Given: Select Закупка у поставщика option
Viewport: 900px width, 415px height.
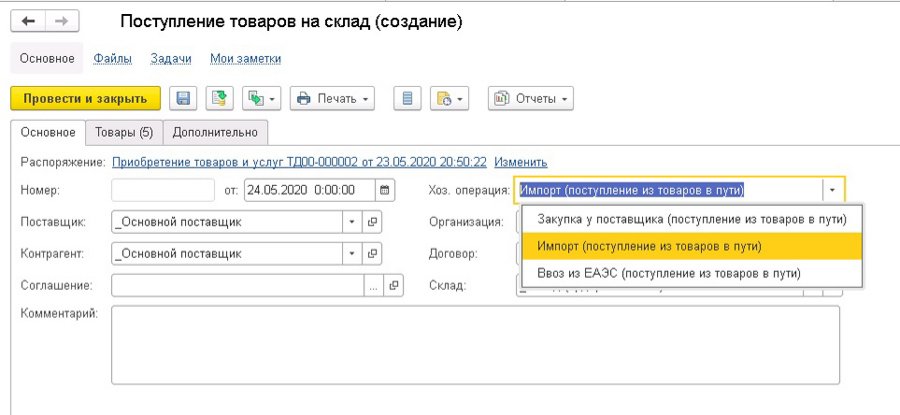Looking at the screenshot, I should click(691, 219).
